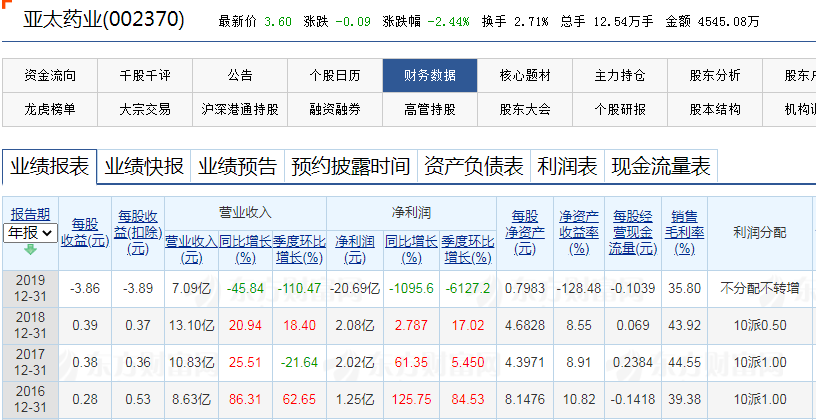
Task: Click the green sort arrow under 报告期
Action: point(30,250)
